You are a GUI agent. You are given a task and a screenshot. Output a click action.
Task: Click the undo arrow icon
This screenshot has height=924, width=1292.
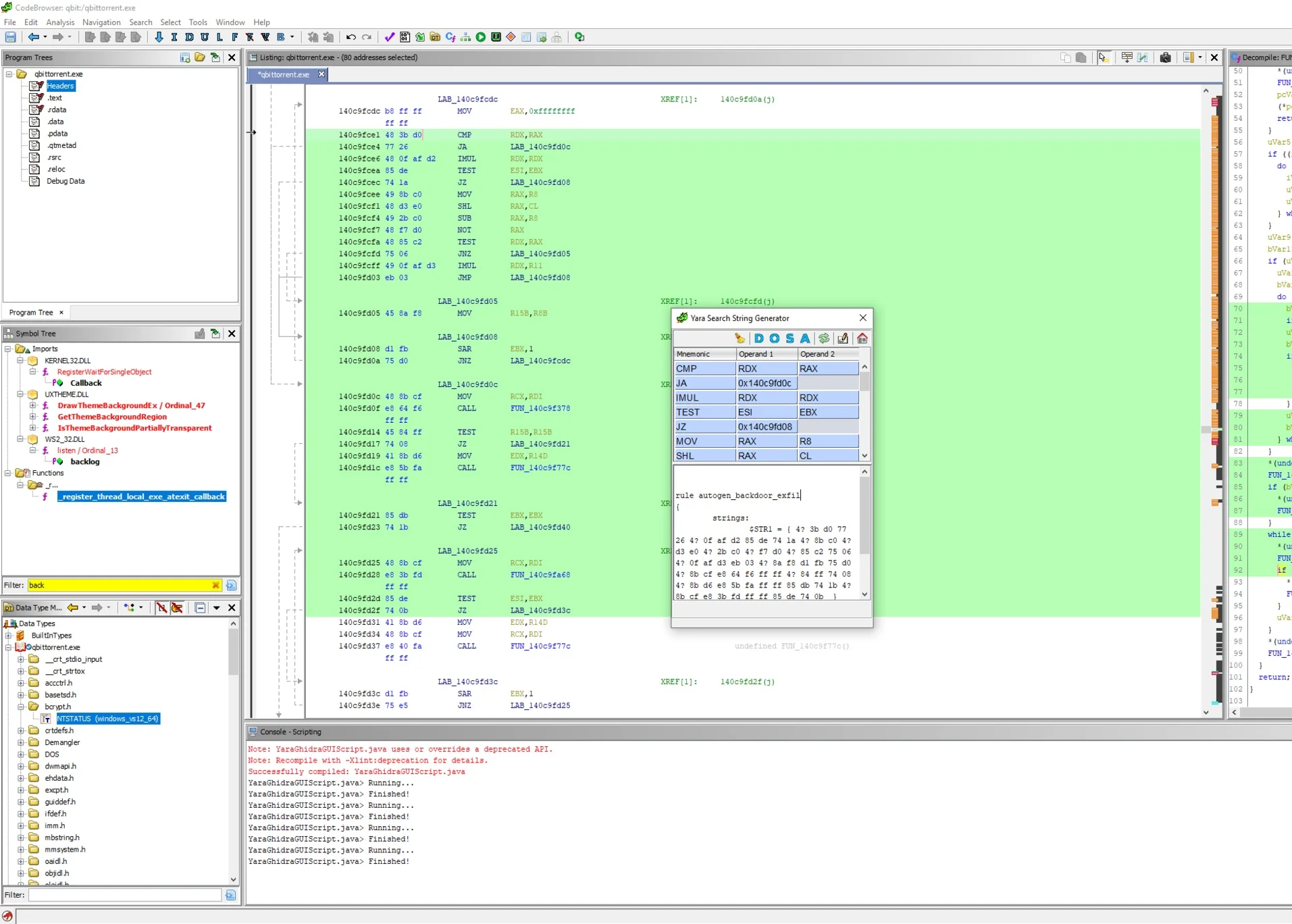(351, 37)
